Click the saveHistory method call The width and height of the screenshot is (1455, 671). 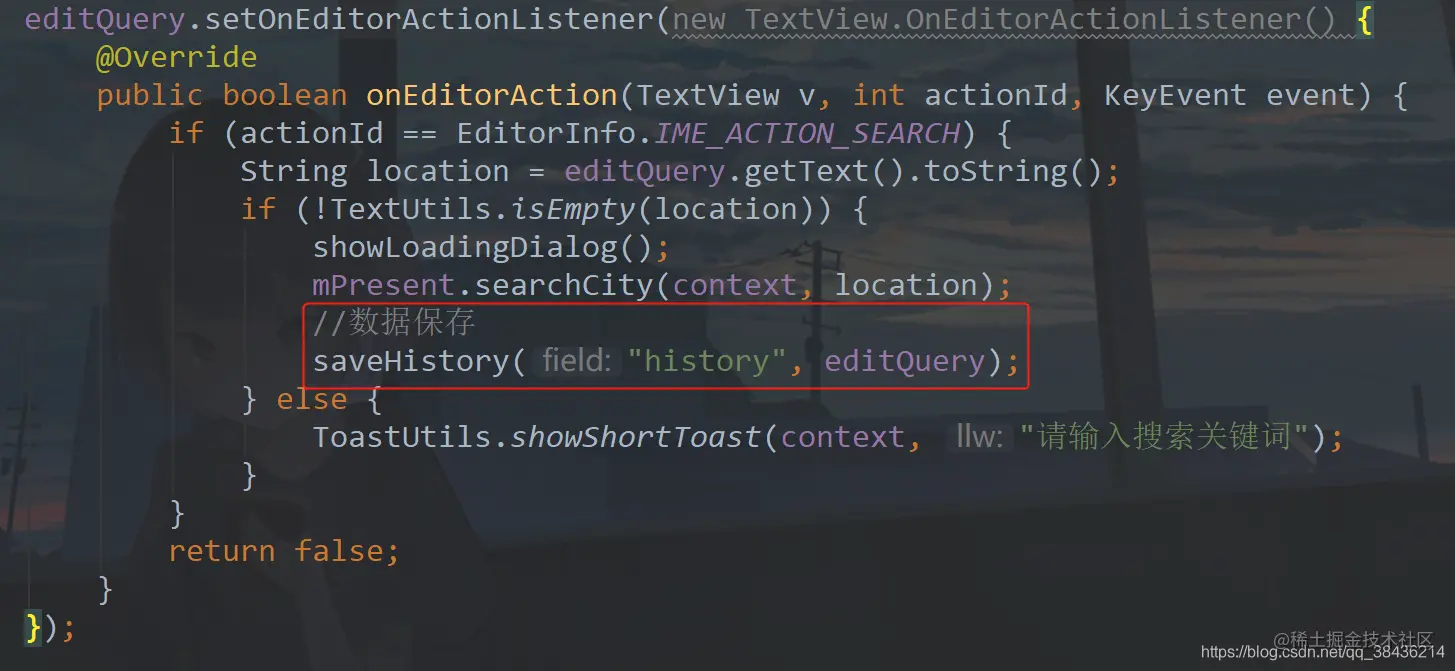click(411, 361)
